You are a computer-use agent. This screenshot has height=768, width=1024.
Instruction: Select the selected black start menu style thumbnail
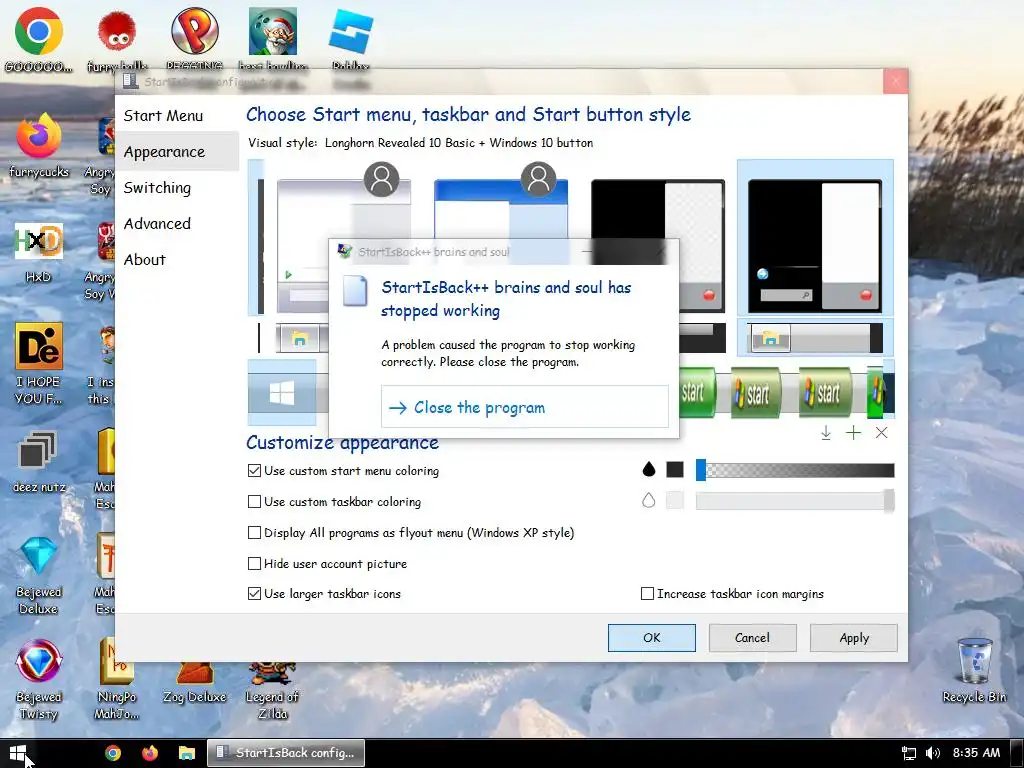point(815,238)
